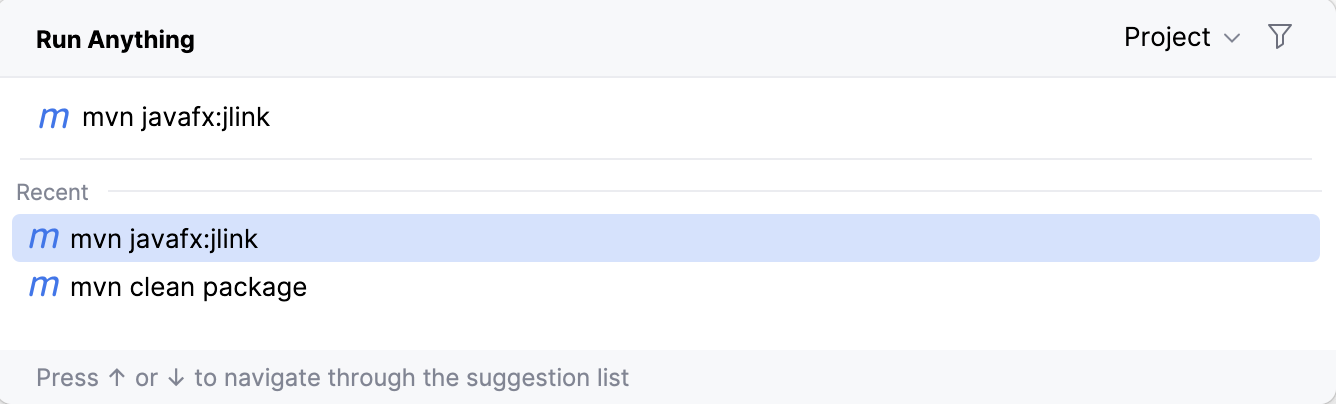Click the blank right side of the highlighted row

(x=900, y=239)
